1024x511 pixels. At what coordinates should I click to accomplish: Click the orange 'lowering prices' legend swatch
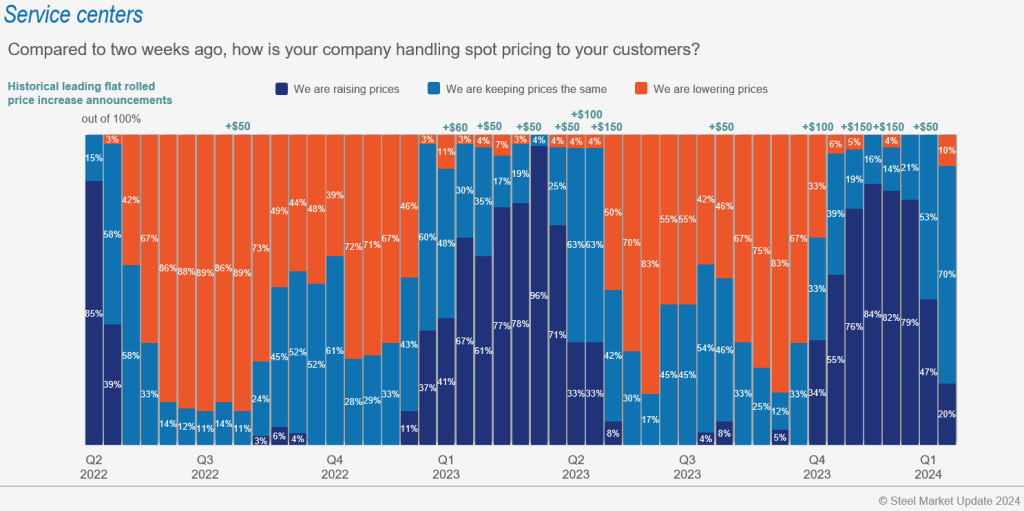pyautogui.click(x=641, y=89)
